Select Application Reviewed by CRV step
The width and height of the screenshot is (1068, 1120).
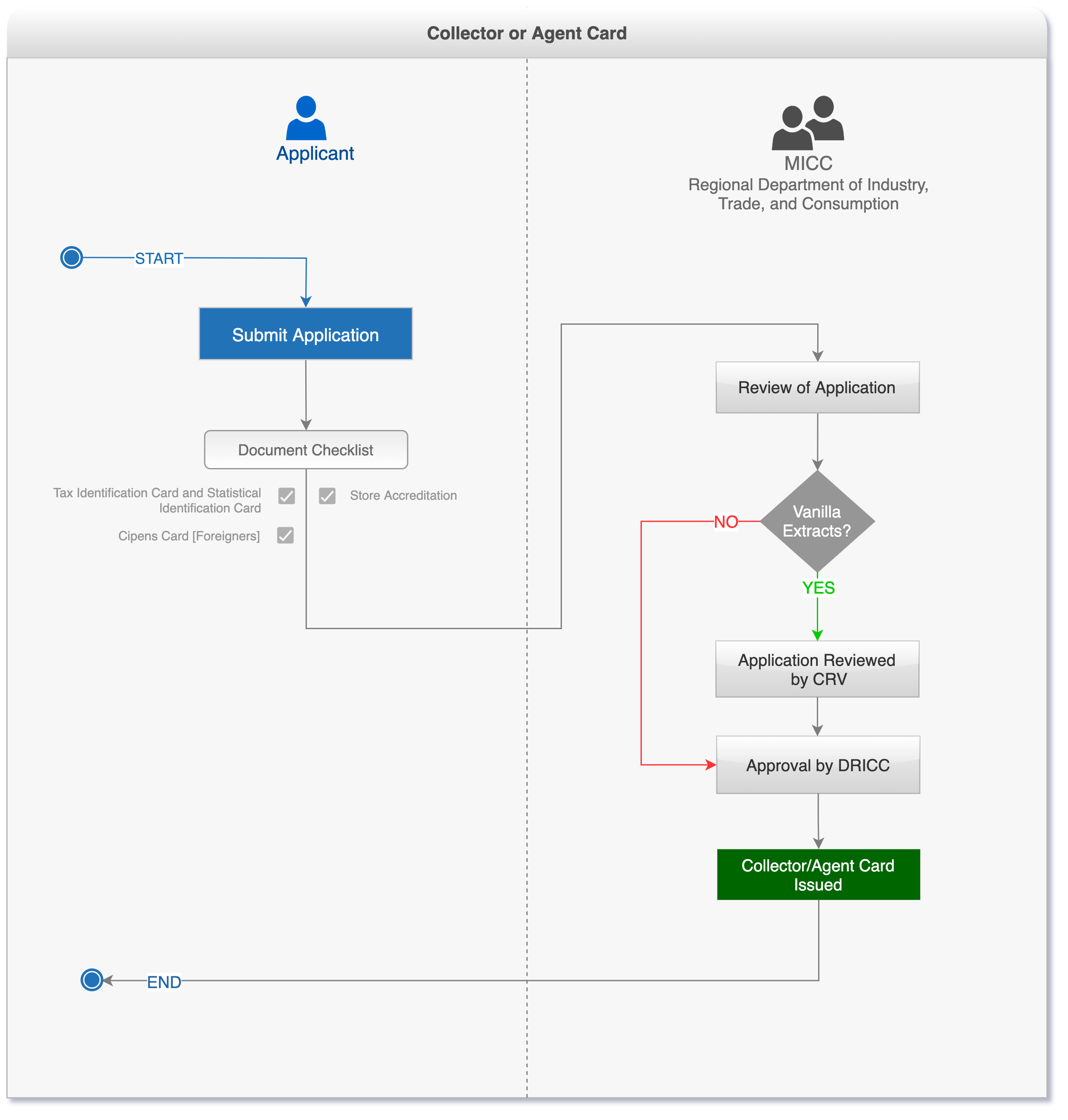(817, 669)
